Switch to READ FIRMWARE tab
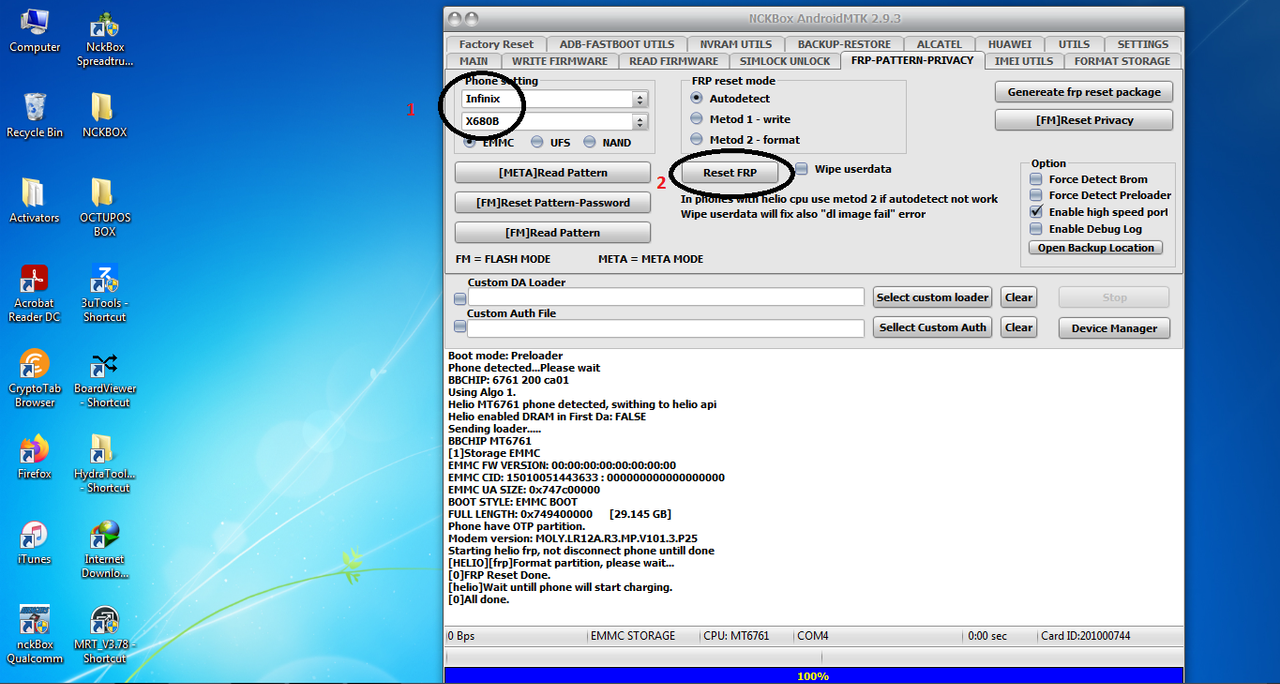 (674, 61)
